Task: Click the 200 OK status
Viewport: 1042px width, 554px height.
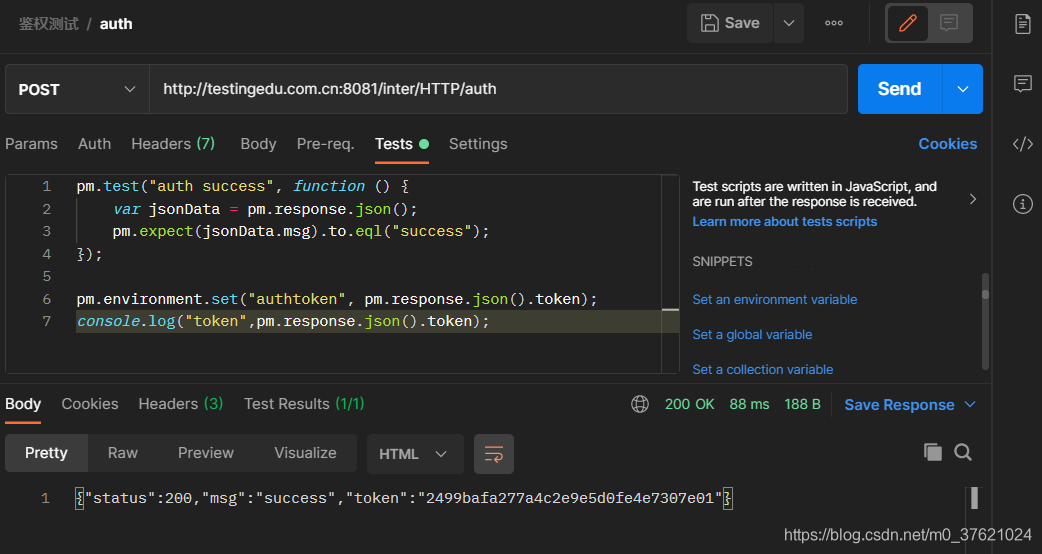Action: (x=689, y=404)
